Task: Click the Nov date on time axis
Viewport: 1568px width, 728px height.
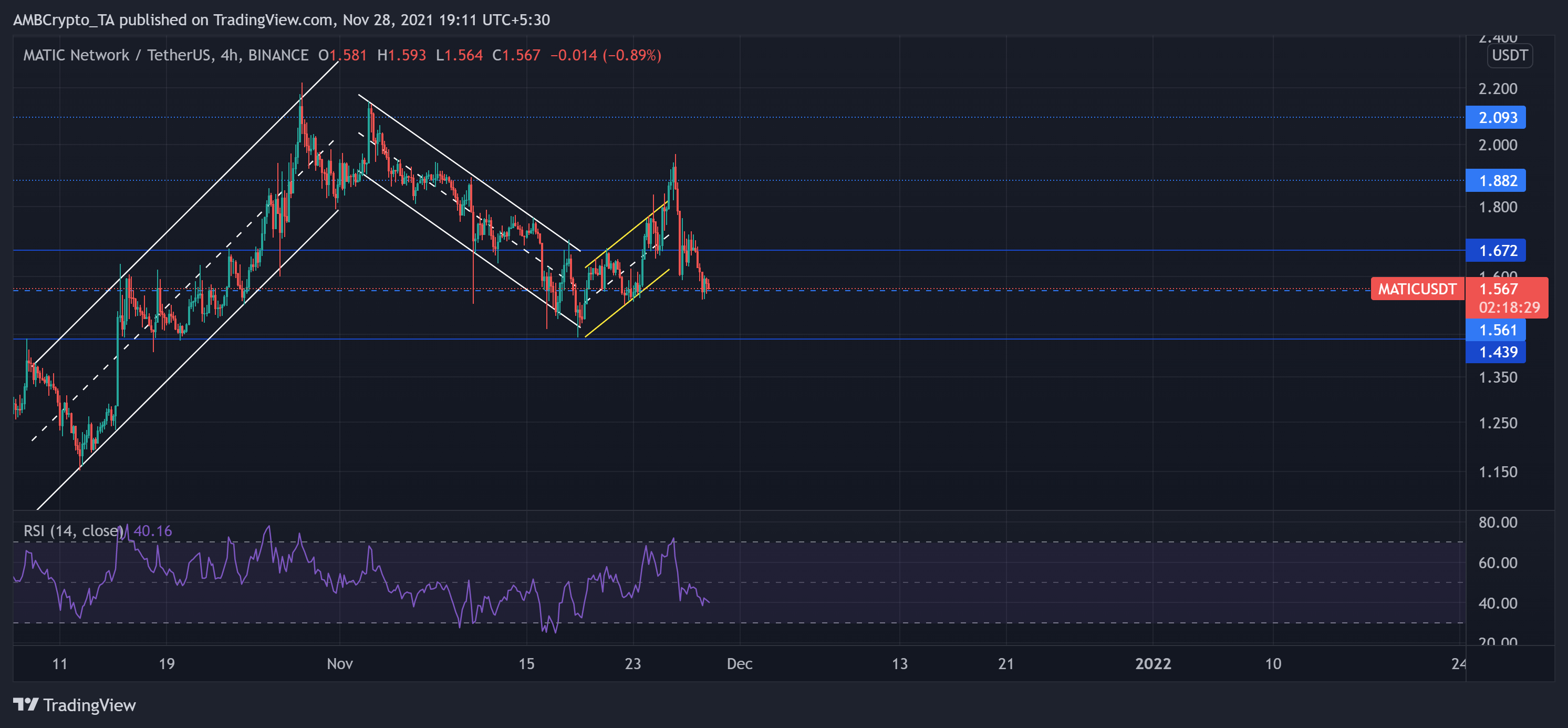Action: pyautogui.click(x=340, y=663)
